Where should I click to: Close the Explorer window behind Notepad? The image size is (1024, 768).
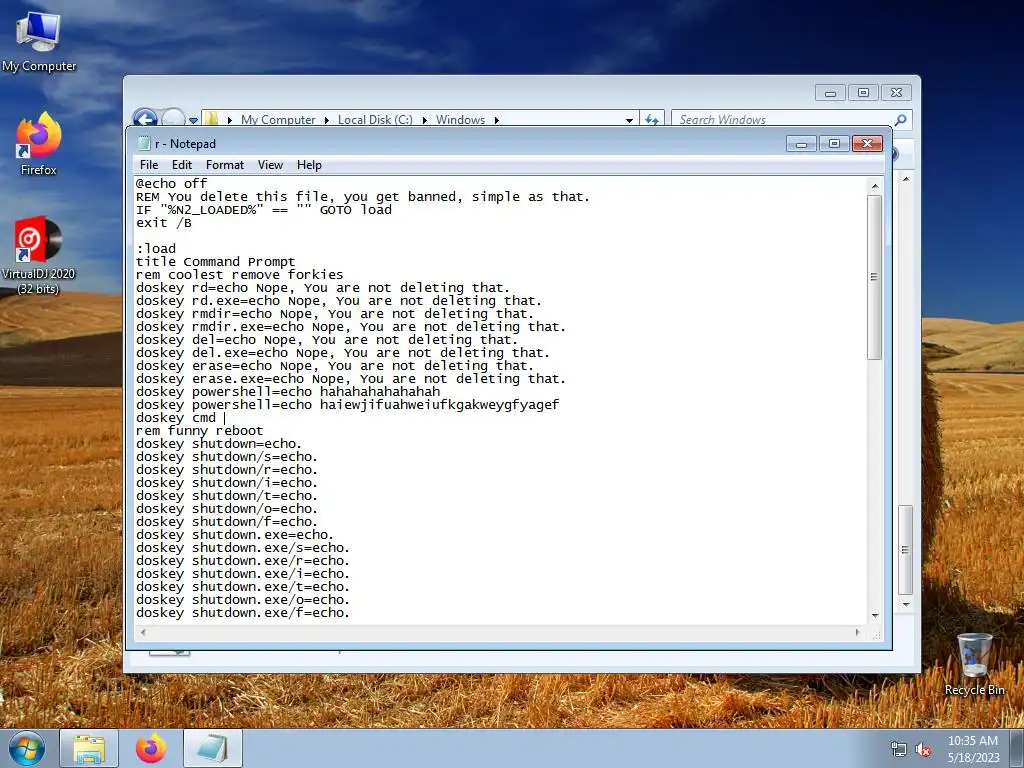(x=896, y=93)
